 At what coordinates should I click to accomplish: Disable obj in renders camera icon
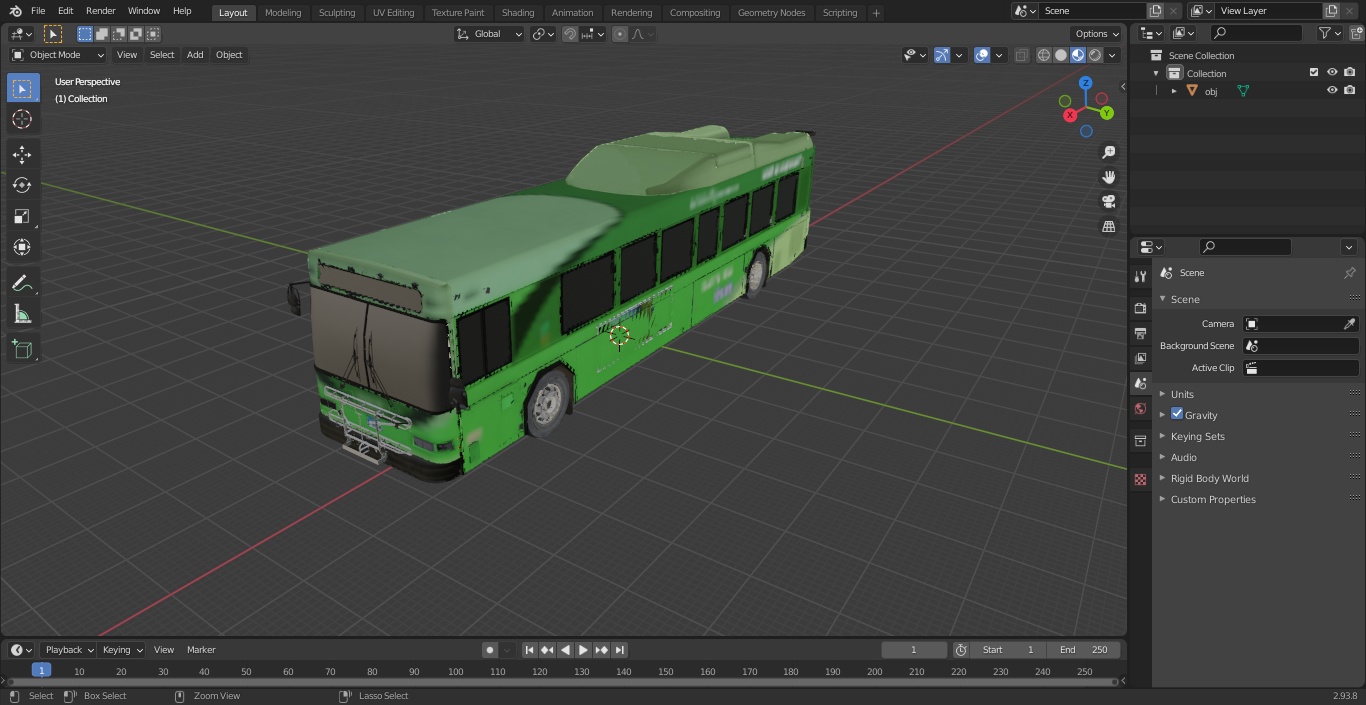point(1349,90)
